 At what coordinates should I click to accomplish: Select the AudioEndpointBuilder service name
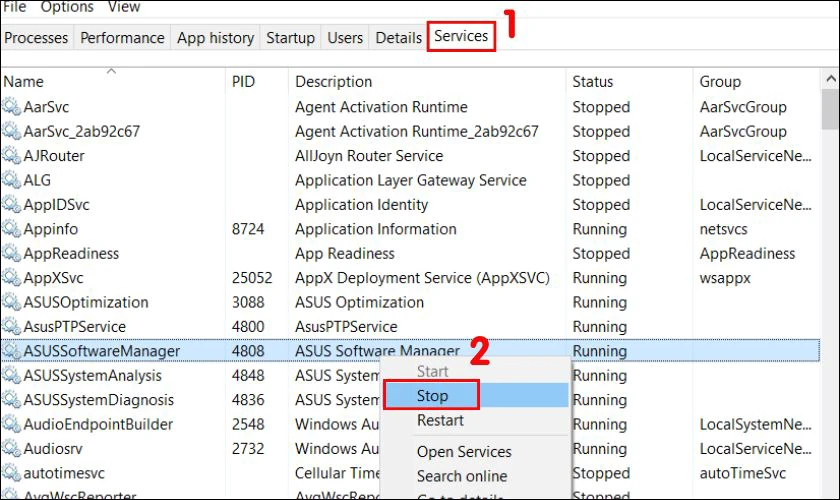98,424
